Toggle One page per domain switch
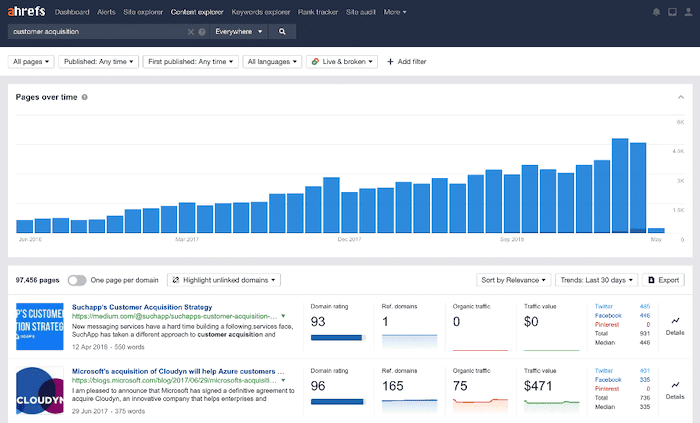This screenshot has height=423, width=700. [77, 280]
